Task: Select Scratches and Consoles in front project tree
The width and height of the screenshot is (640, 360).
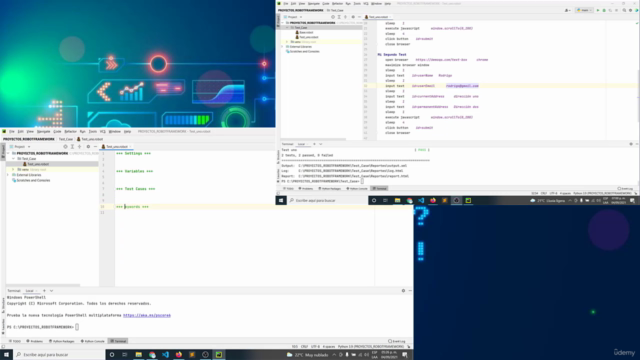Action: coord(31,180)
